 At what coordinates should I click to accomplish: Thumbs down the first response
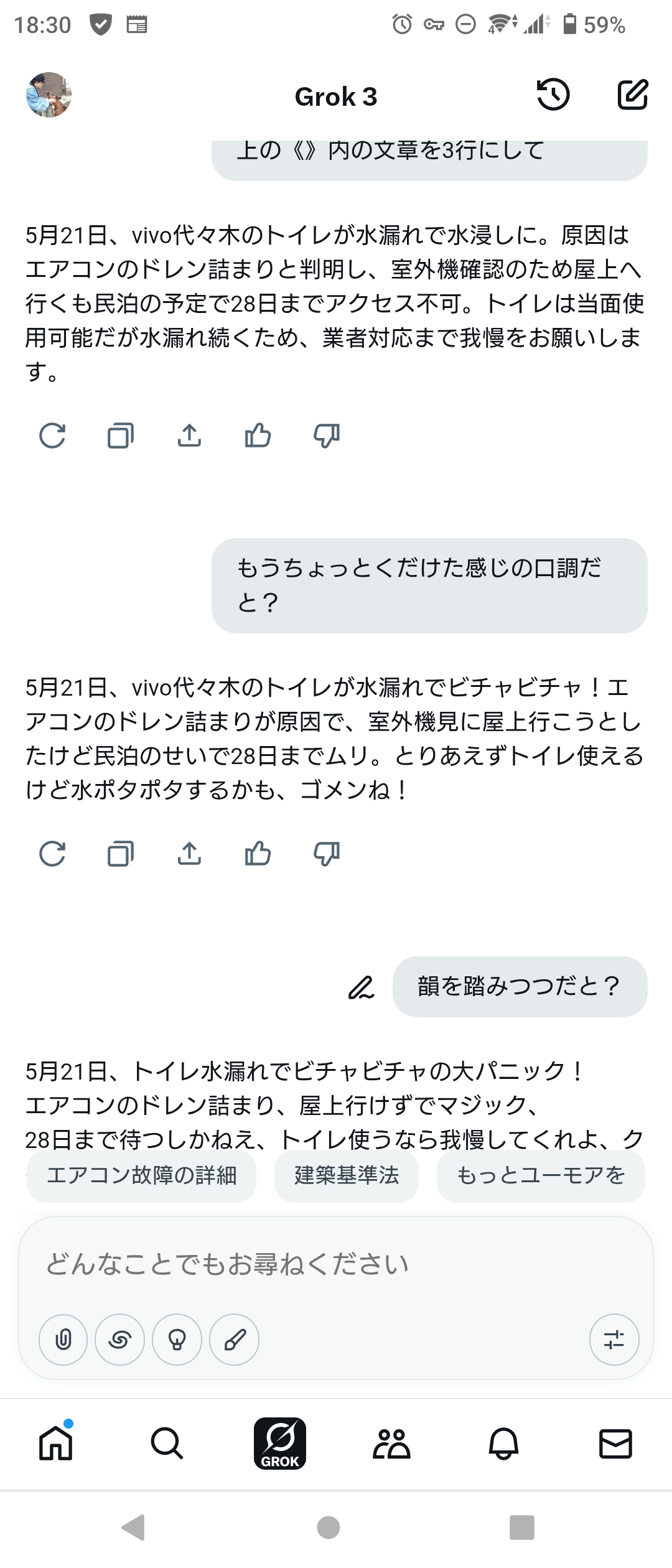coord(326,436)
